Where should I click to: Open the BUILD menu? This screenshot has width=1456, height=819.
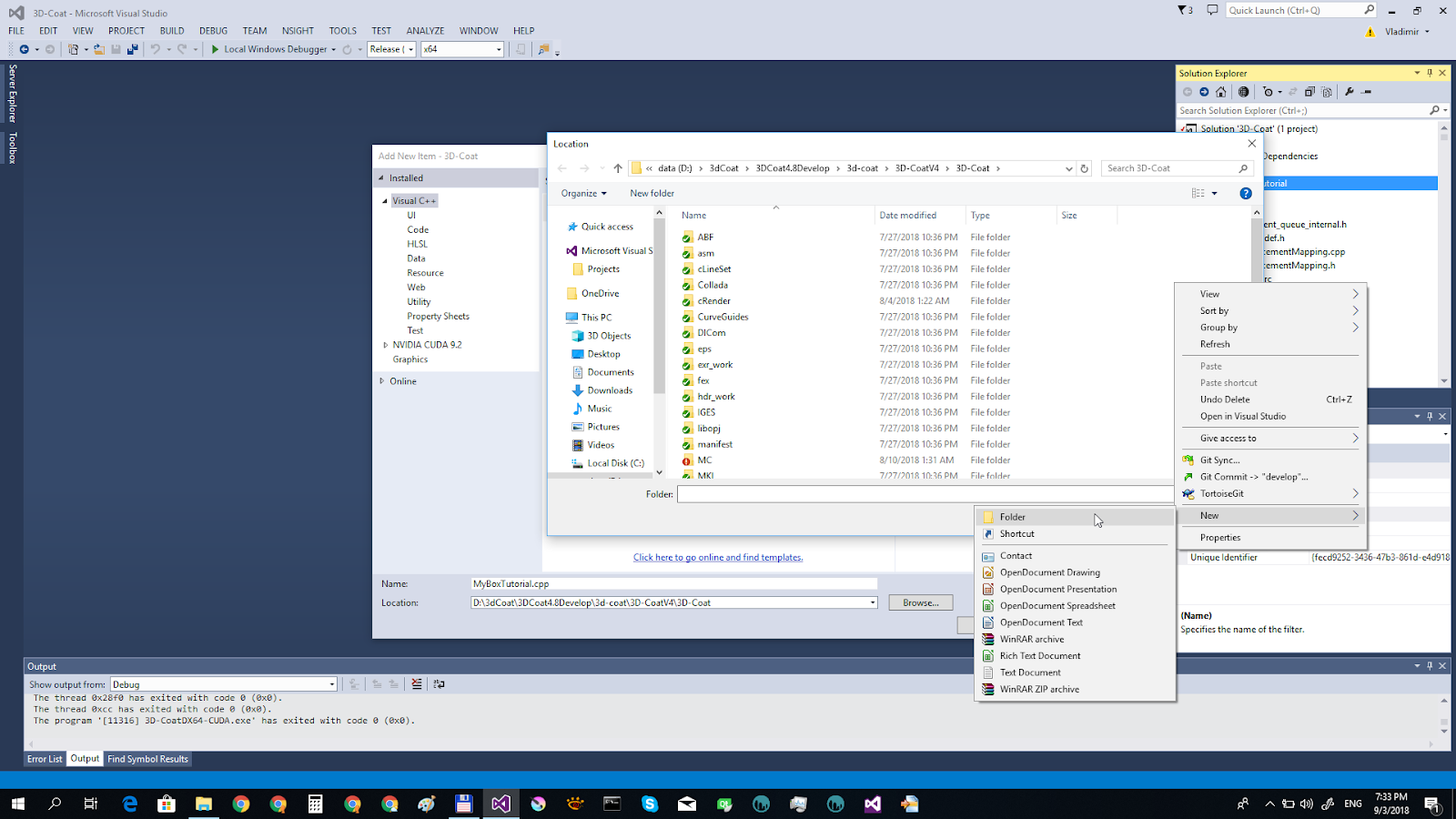point(172,30)
